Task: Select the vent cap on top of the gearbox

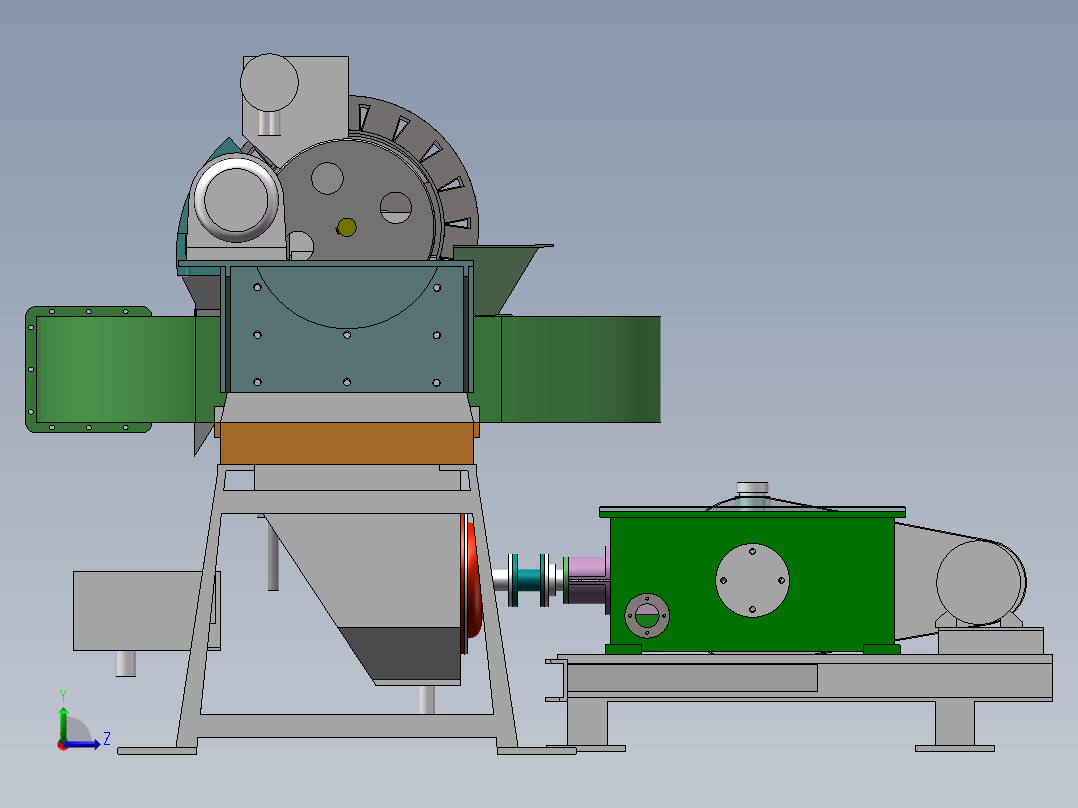Action: tap(752, 490)
